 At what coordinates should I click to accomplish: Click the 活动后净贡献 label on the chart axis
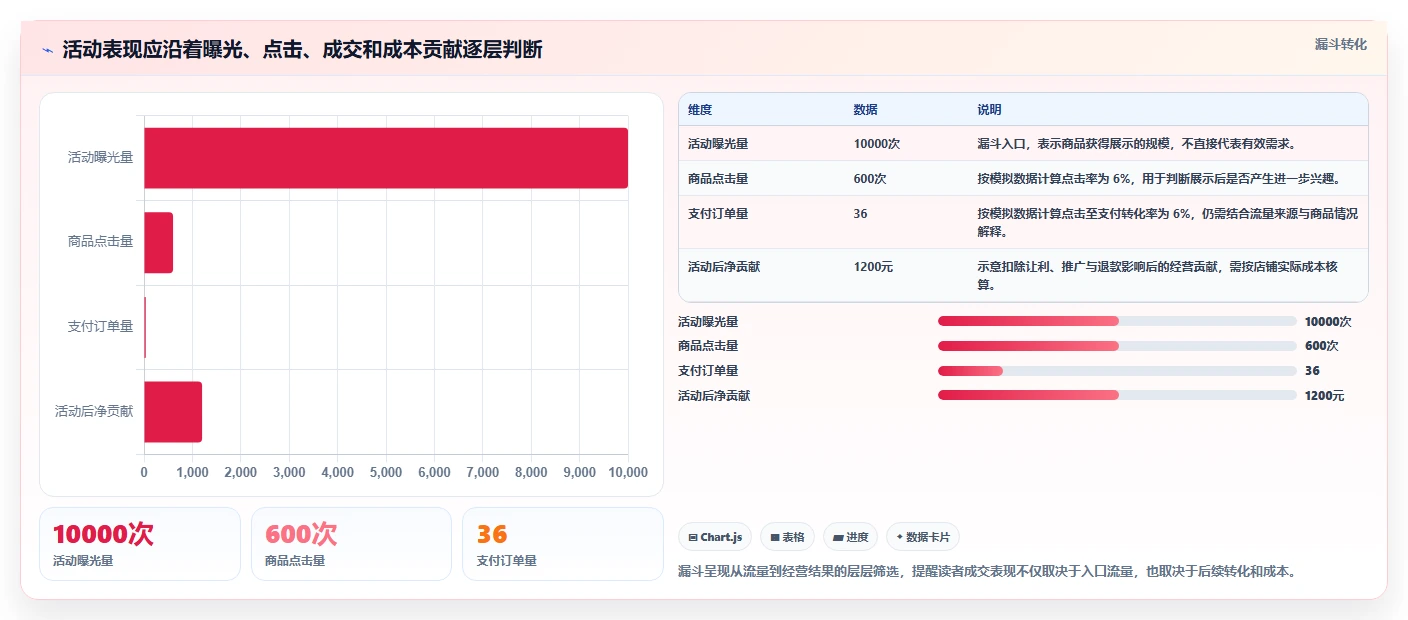tap(94, 411)
